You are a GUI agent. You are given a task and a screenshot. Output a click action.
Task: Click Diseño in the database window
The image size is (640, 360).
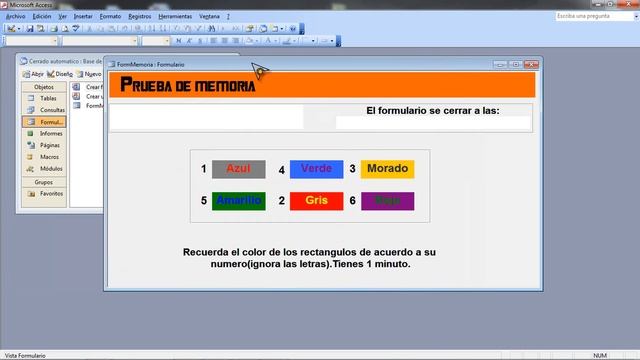[60, 74]
